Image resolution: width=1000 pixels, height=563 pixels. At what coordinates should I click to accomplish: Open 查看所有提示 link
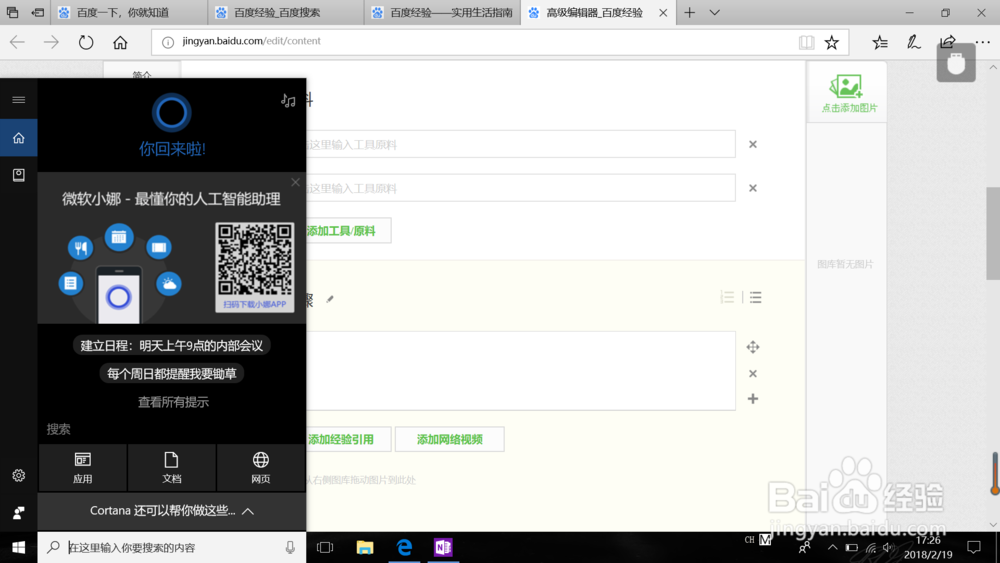click(173, 402)
